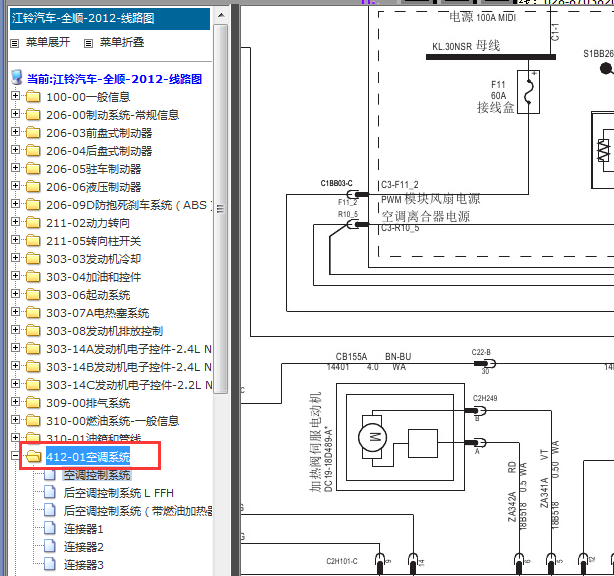Click the page icon of 连接器1

(x=50, y=528)
